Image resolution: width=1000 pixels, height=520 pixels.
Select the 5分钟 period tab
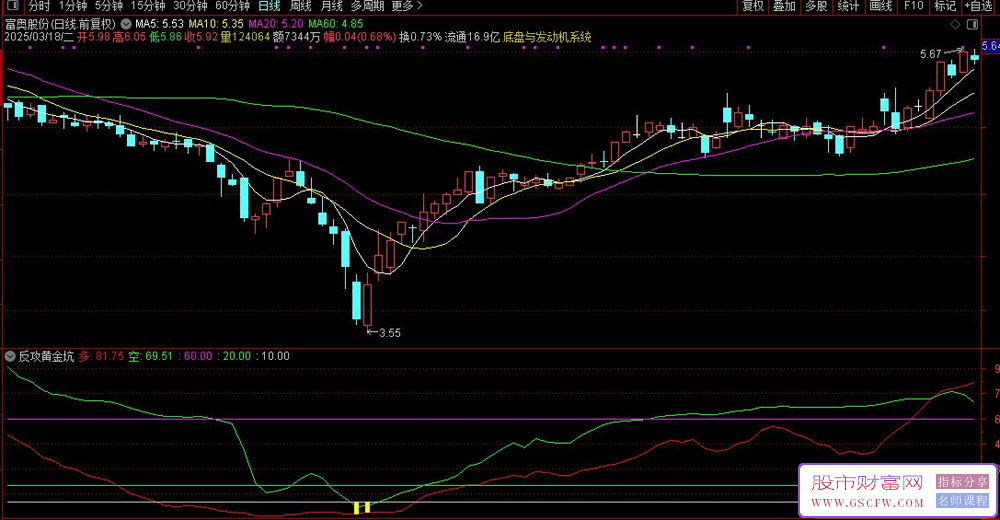(109, 6)
